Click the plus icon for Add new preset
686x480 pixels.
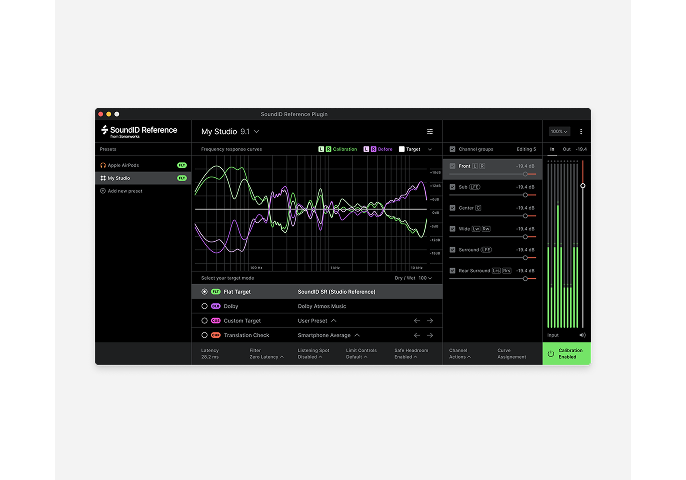click(103, 191)
